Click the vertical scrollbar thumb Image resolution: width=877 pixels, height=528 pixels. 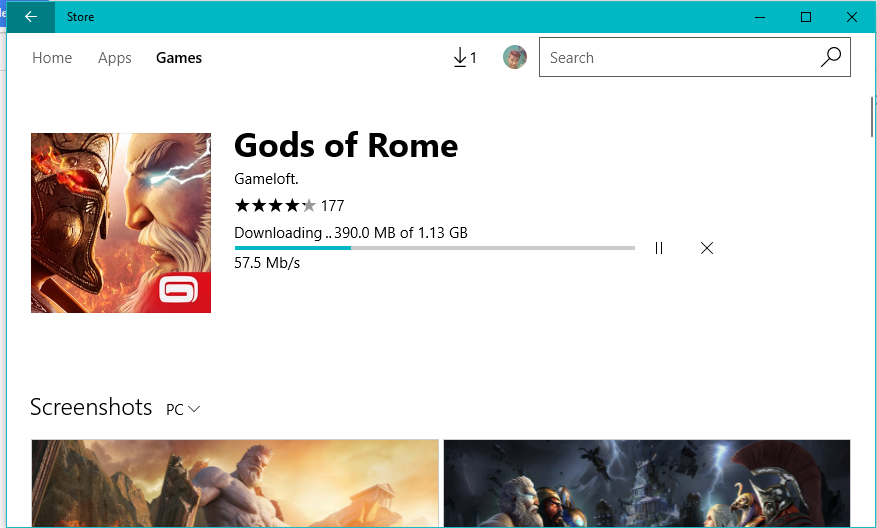[872, 117]
